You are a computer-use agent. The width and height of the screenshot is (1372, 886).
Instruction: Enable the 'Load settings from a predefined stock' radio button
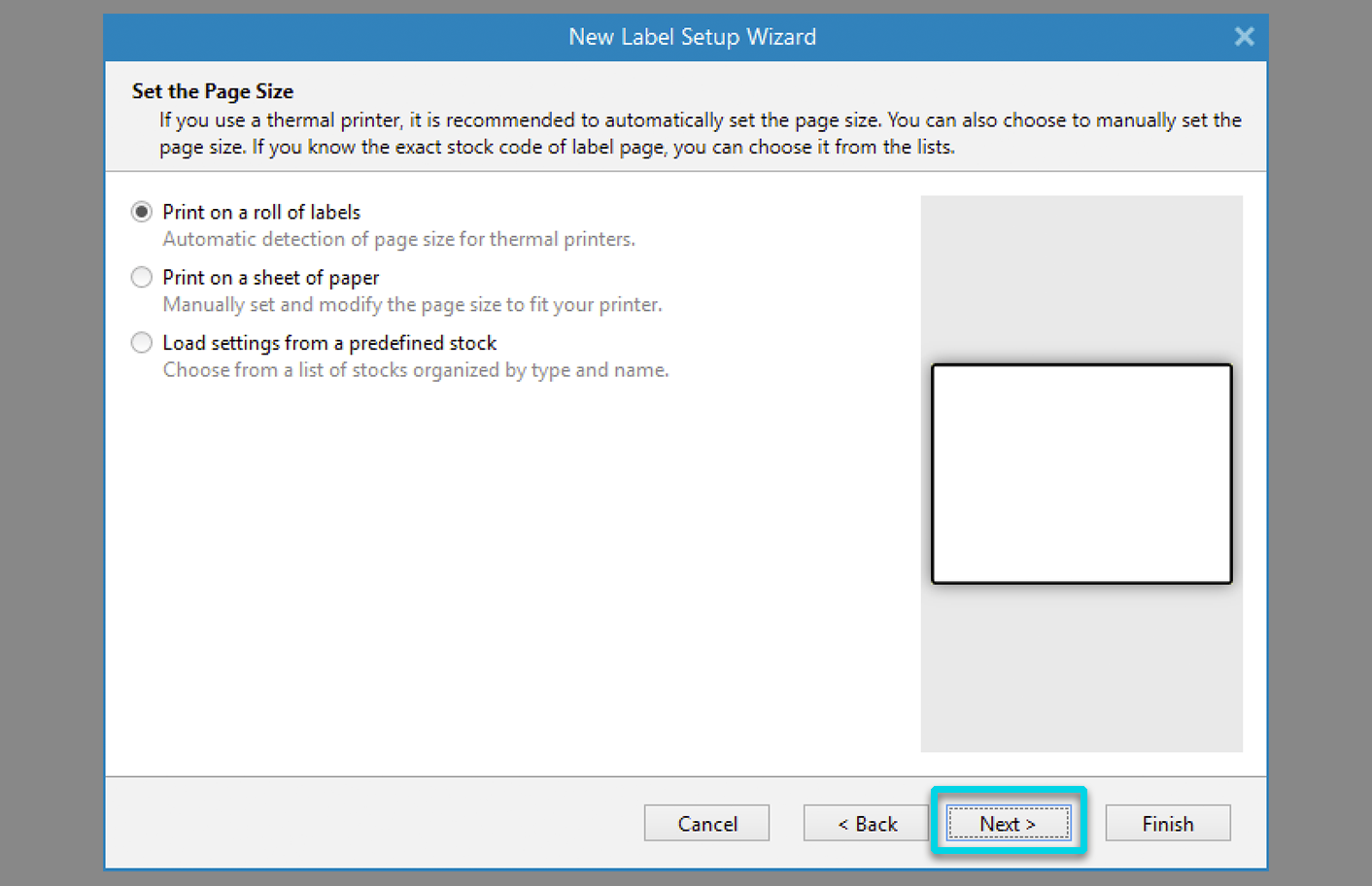click(142, 343)
